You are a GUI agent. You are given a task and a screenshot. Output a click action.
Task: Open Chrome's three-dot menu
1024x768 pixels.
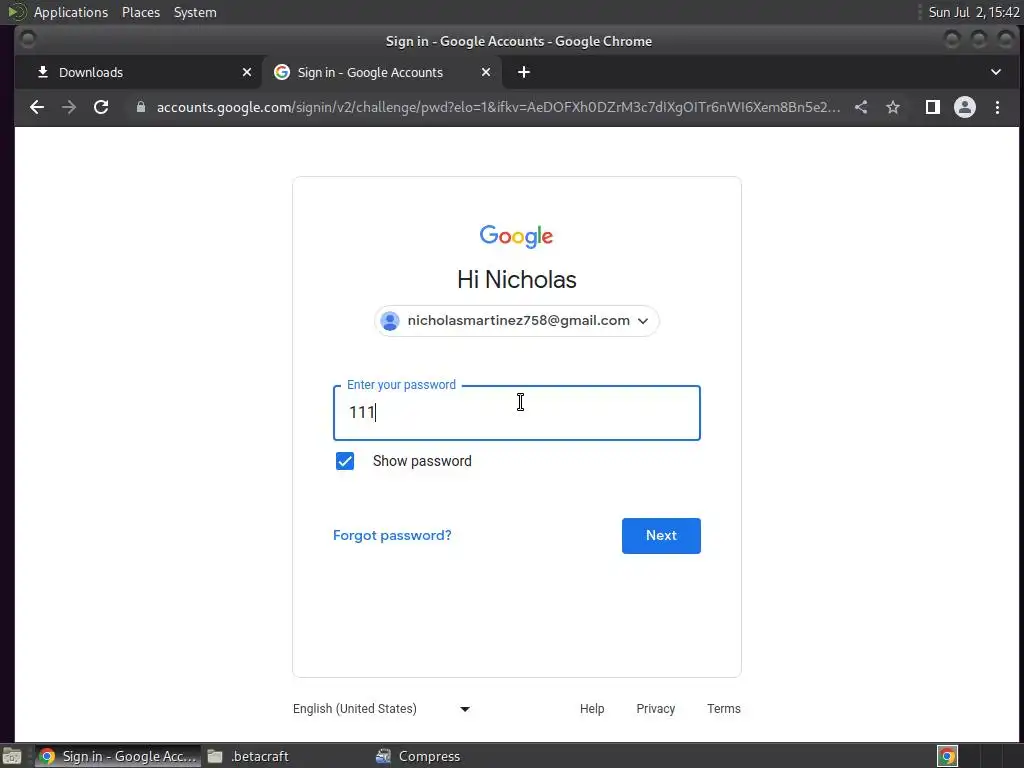[x=997, y=107]
